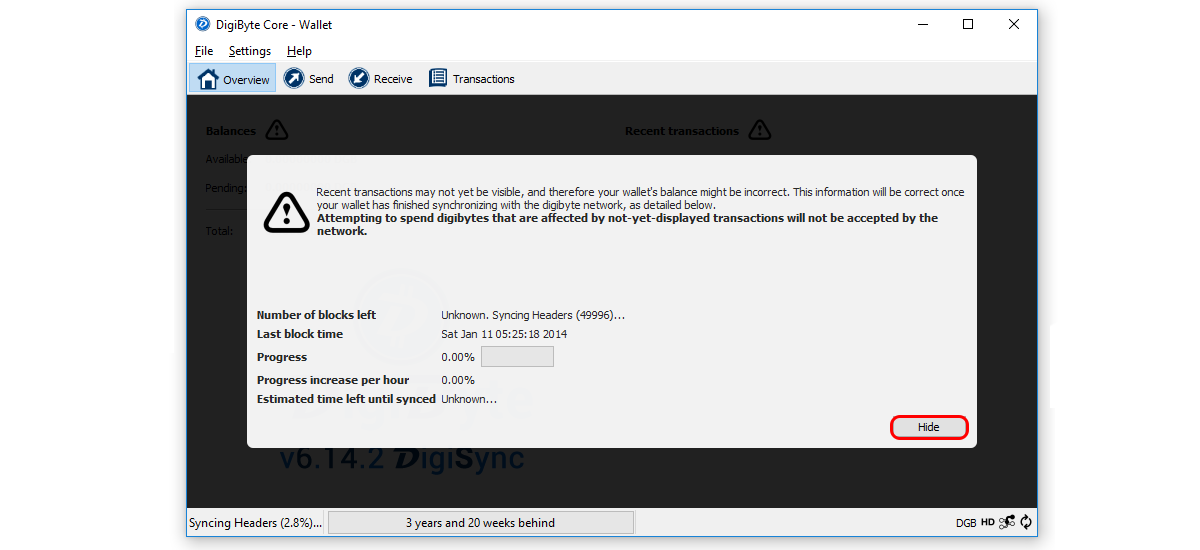Click the sync progress bar in dialog

(x=517, y=357)
